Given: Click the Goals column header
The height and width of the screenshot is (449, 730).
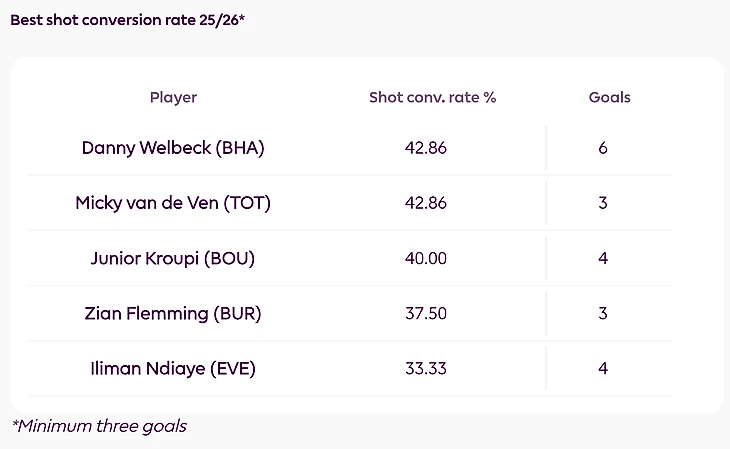Looking at the screenshot, I should (x=609, y=97).
